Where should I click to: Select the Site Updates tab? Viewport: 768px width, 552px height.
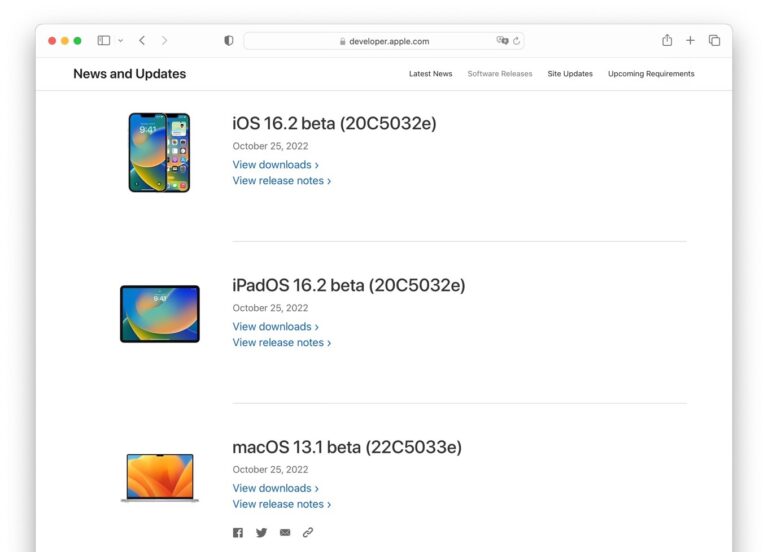pos(570,74)
